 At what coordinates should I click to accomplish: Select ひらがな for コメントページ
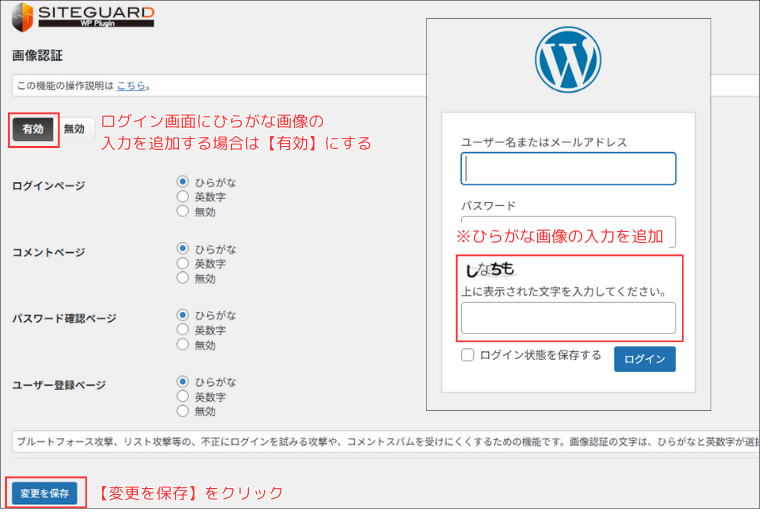[183, 249]
